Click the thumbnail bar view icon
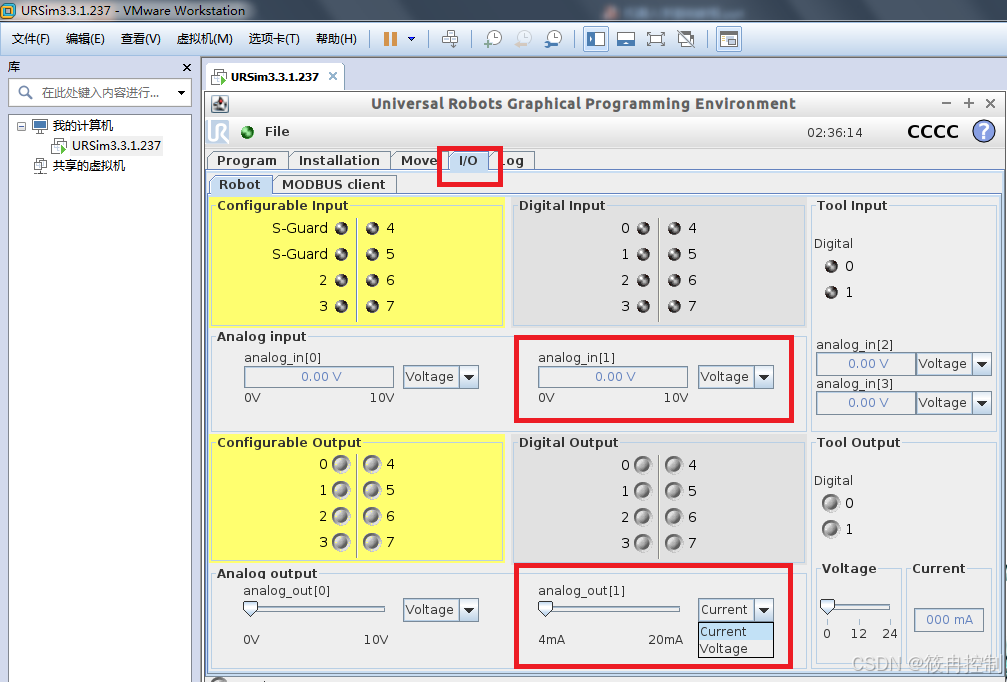Viewport: 1007px width, 682px height. click(x=626, y=39)
